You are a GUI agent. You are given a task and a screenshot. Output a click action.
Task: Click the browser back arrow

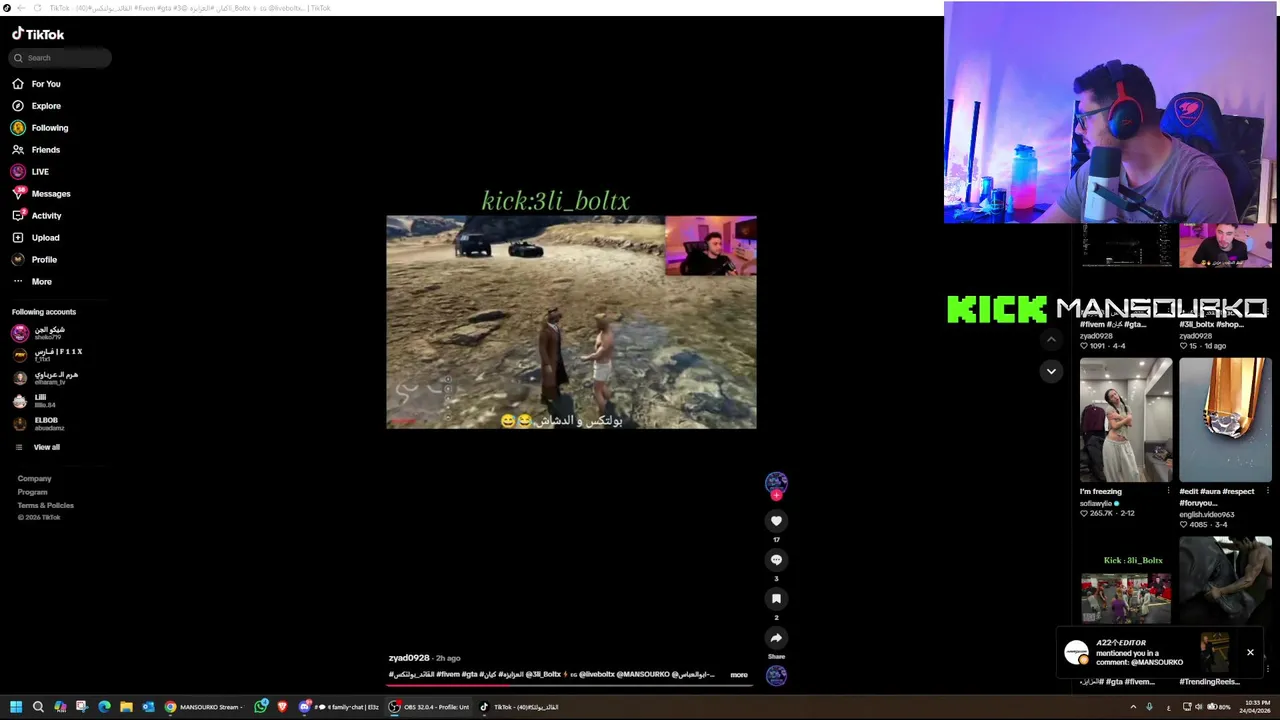pyautogui.click(x=21, y=8)
